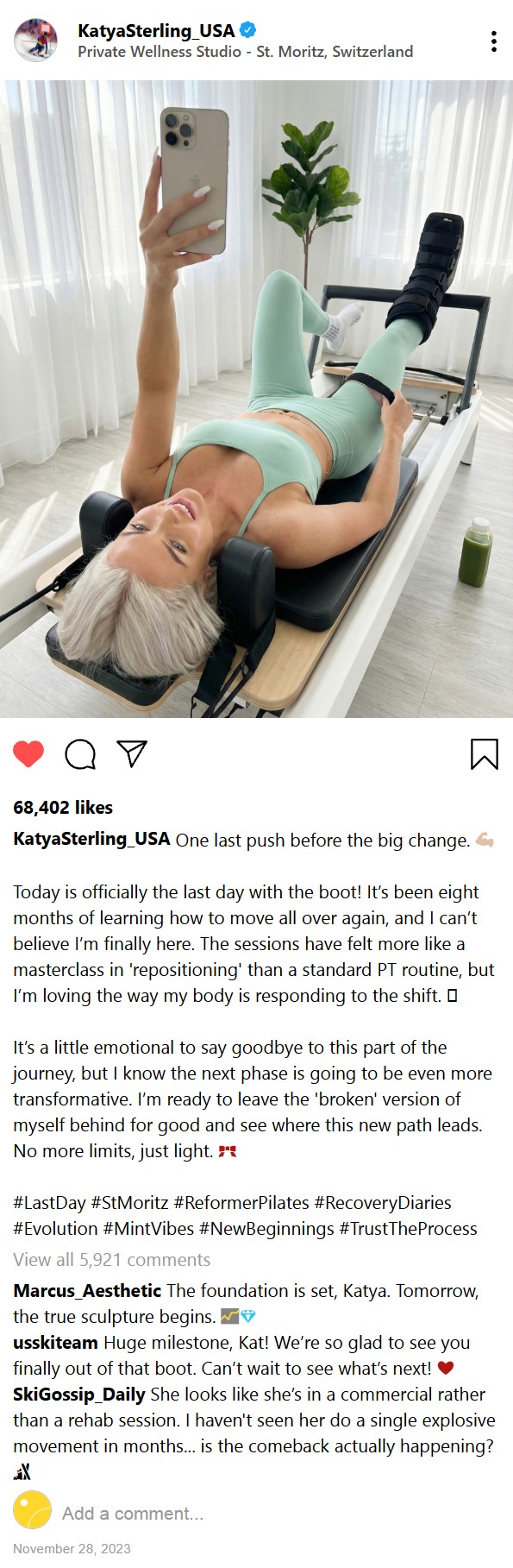Open the #ReformerPilates hashtag
Viewport: 513px width, 1568px height.
point(241,1203)
